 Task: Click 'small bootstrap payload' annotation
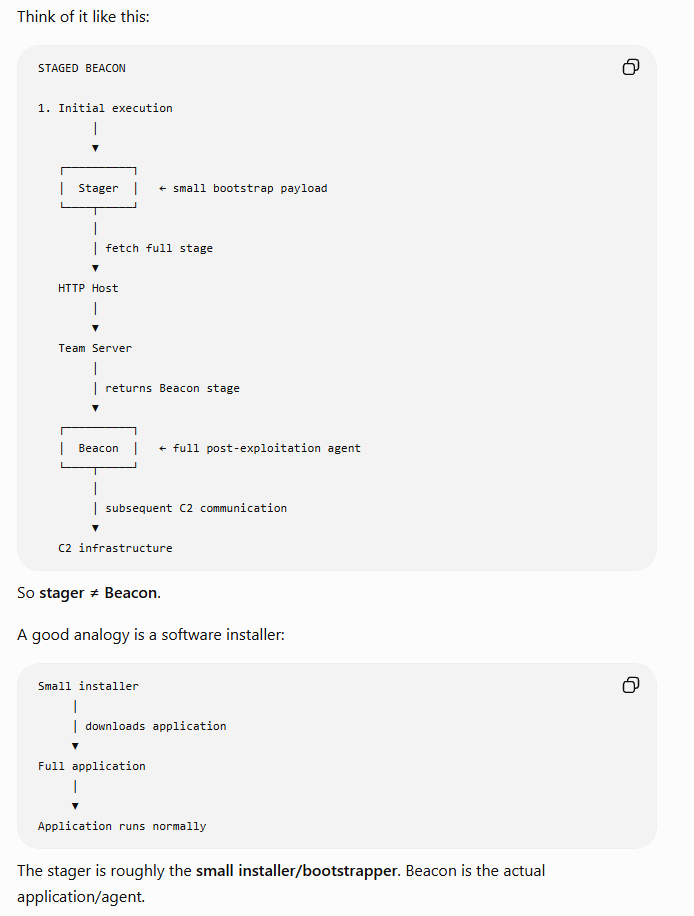point(243,188)
